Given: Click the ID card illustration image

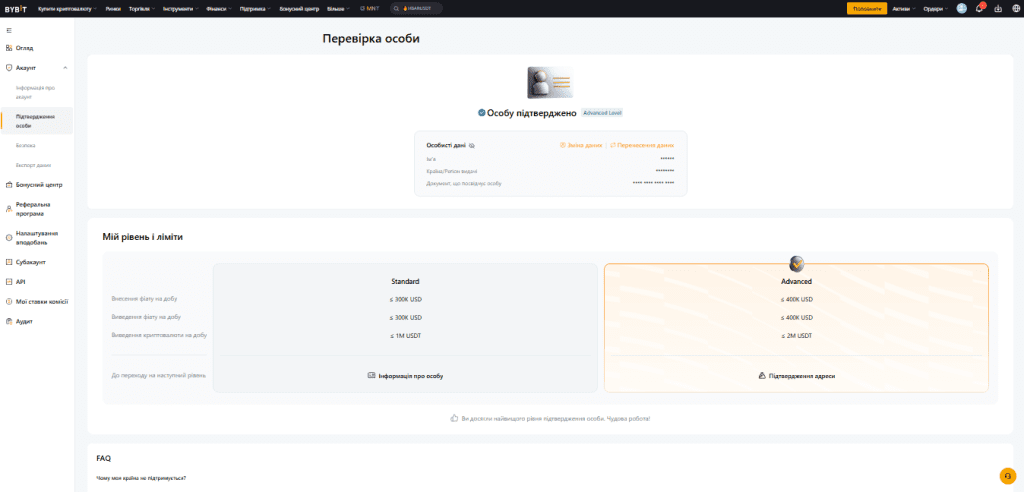Looking at the screenshot, I should (550, 82).
